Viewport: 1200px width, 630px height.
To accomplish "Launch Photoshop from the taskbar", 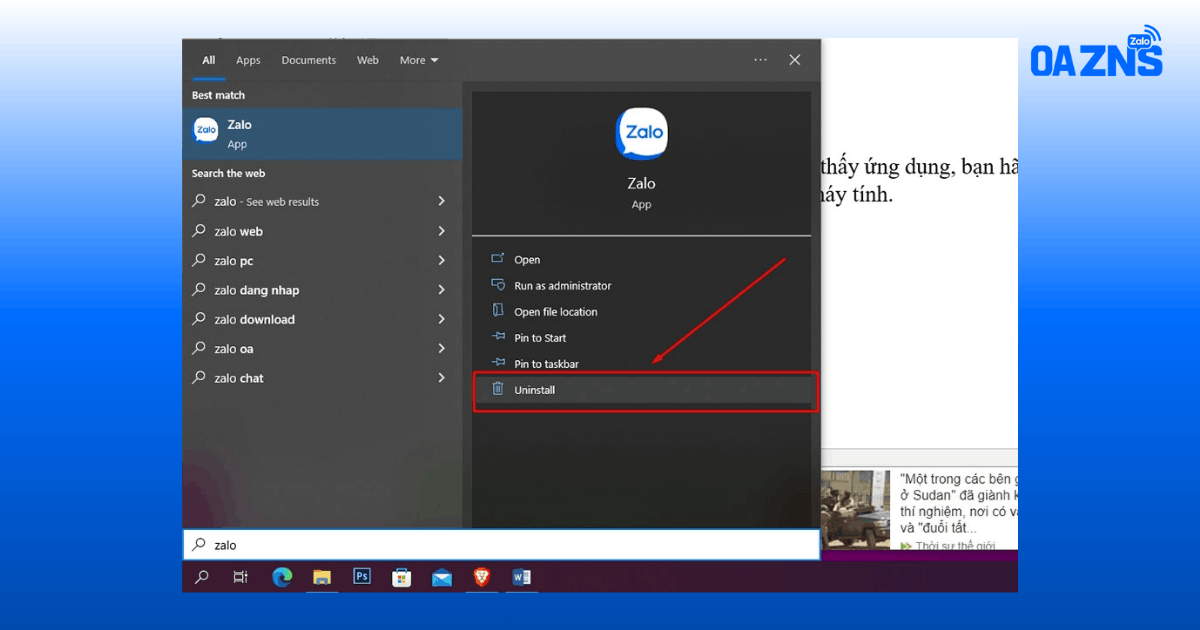I will click(x=362, y=577).
